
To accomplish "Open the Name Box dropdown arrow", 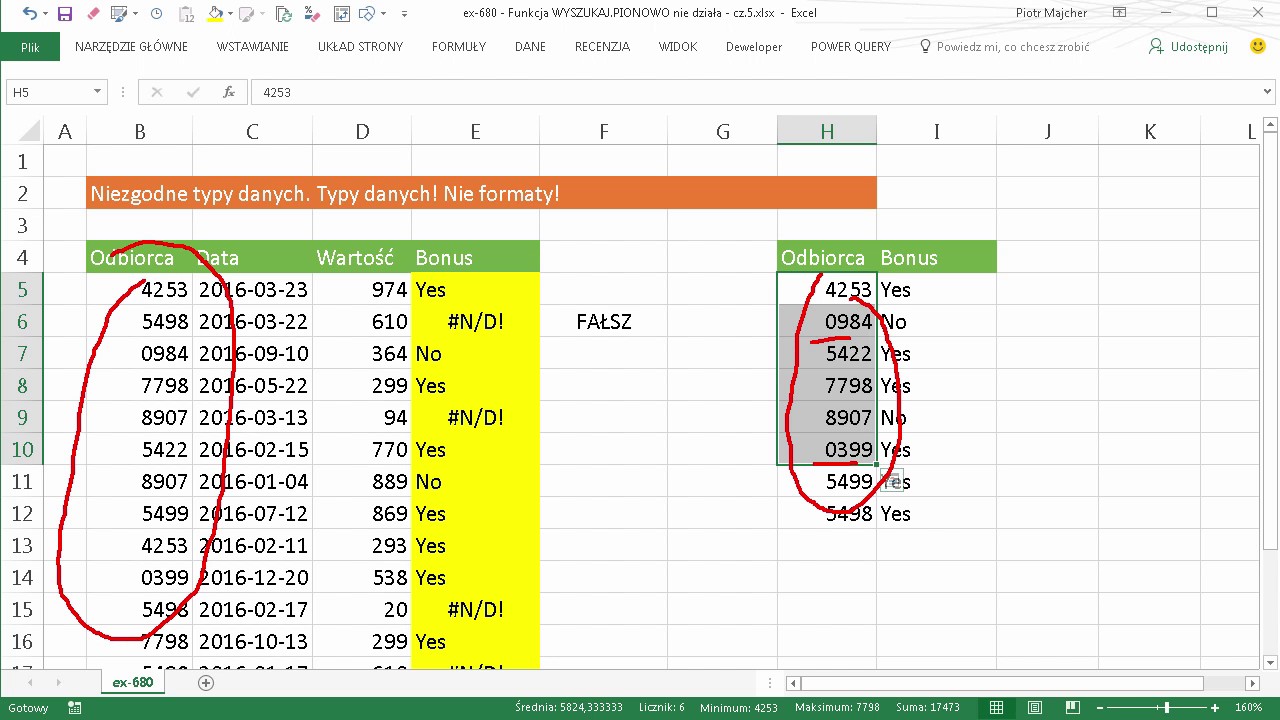I will pos(97,92).
